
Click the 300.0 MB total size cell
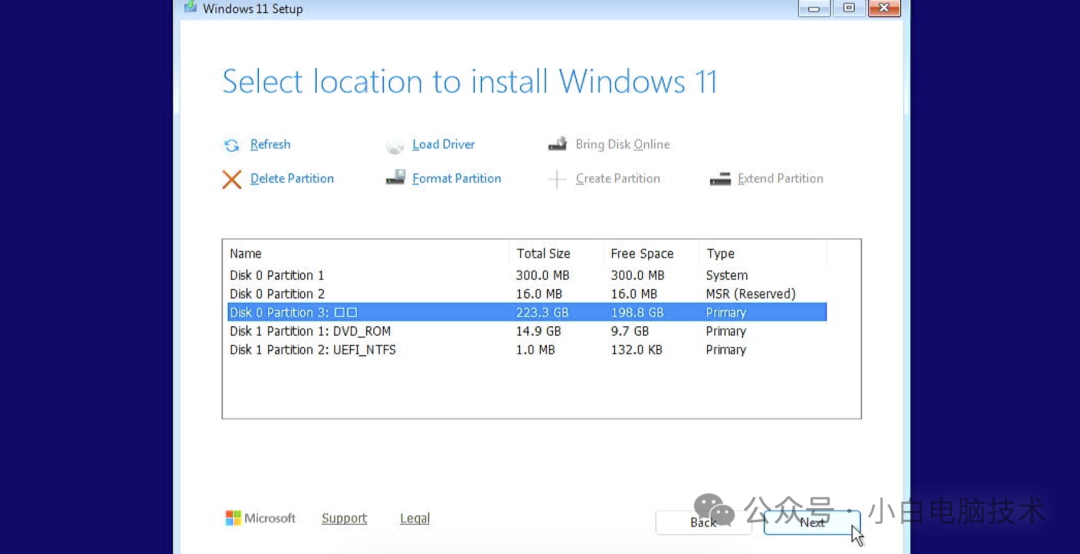[x=543, y=275]
